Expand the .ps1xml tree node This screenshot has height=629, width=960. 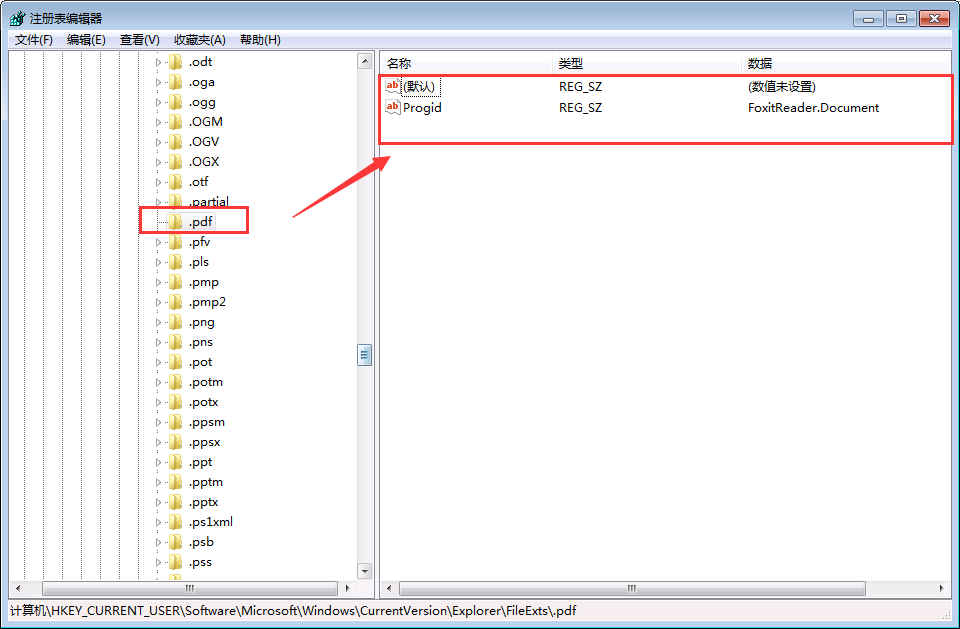(158, 522)
